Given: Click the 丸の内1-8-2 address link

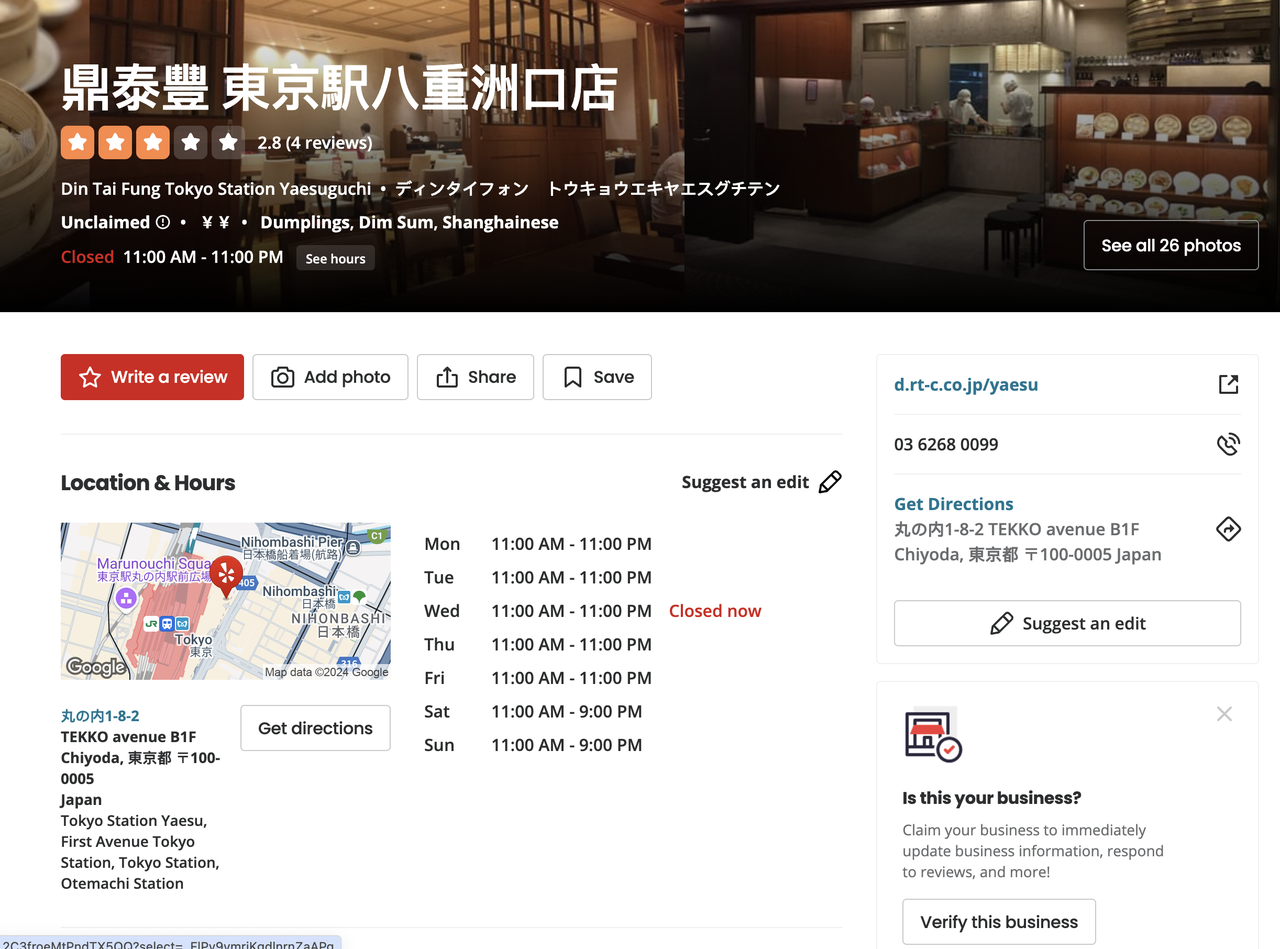Looking at the screenshot, I should pos(100,716).
